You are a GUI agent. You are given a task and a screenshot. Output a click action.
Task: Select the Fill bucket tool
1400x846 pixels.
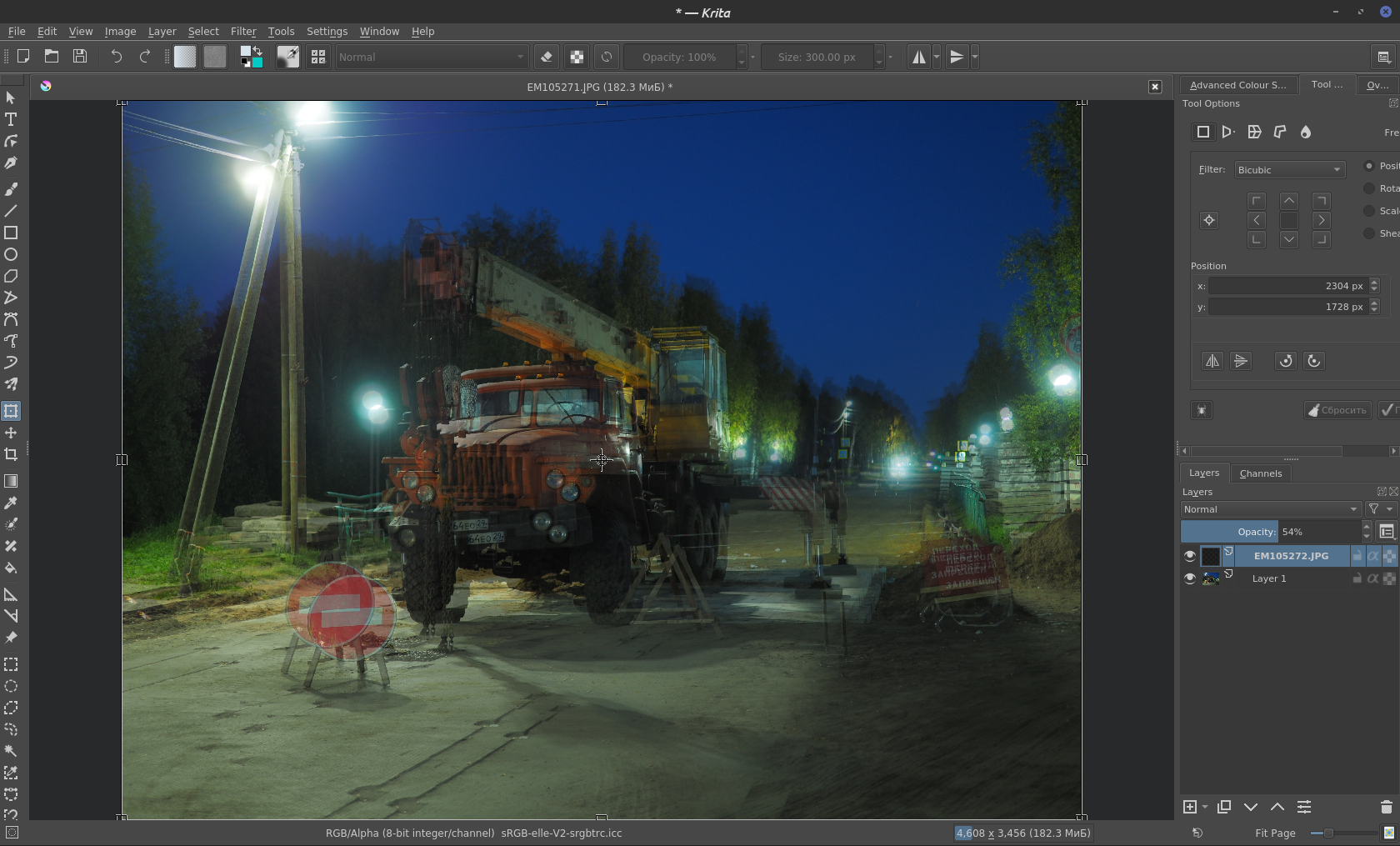pyautogui.click(x=11, y=568)
